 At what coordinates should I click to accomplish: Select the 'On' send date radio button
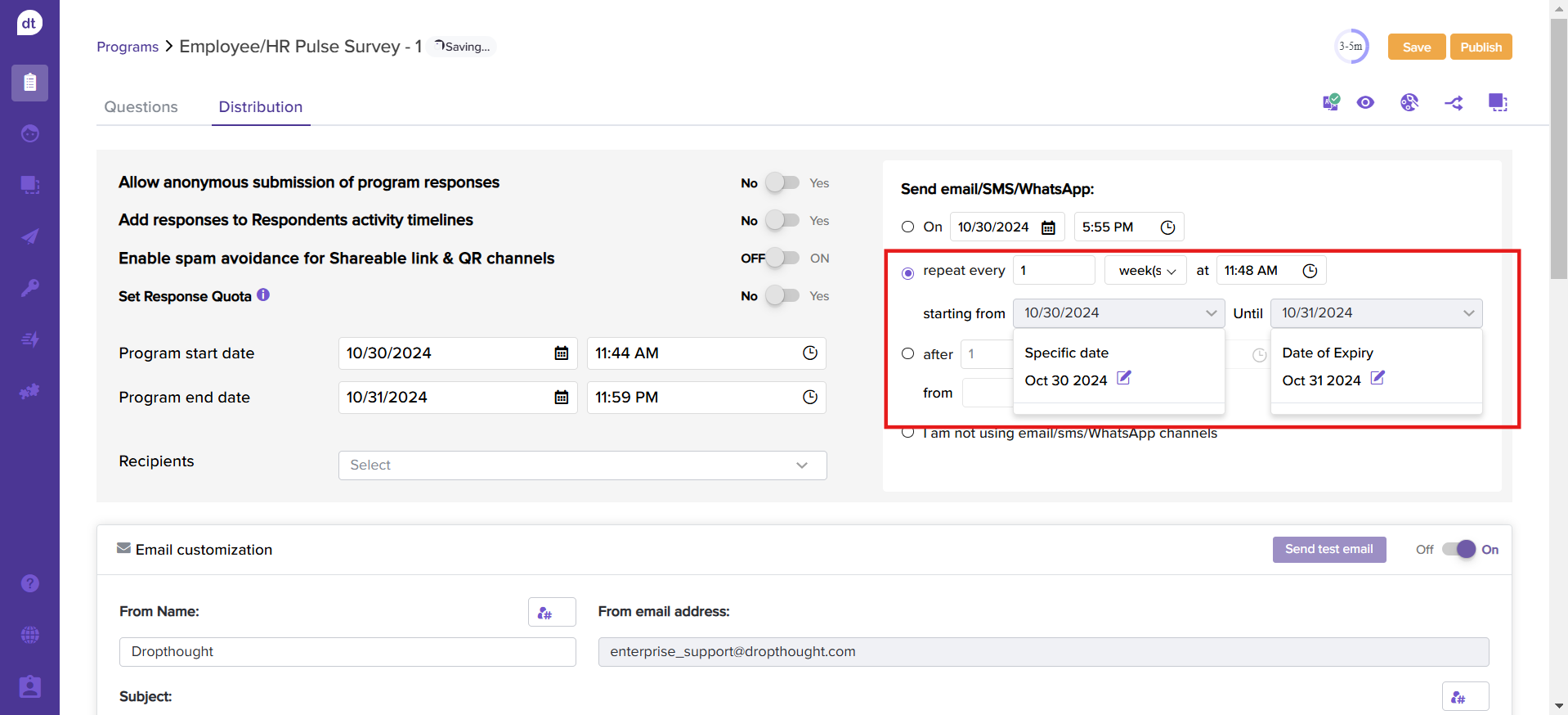coord(907,227)
